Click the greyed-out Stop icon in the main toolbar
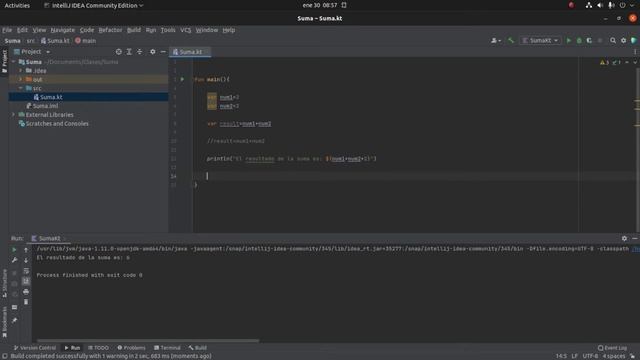Screen dimensions: 640x360 (x=600, y=40)
